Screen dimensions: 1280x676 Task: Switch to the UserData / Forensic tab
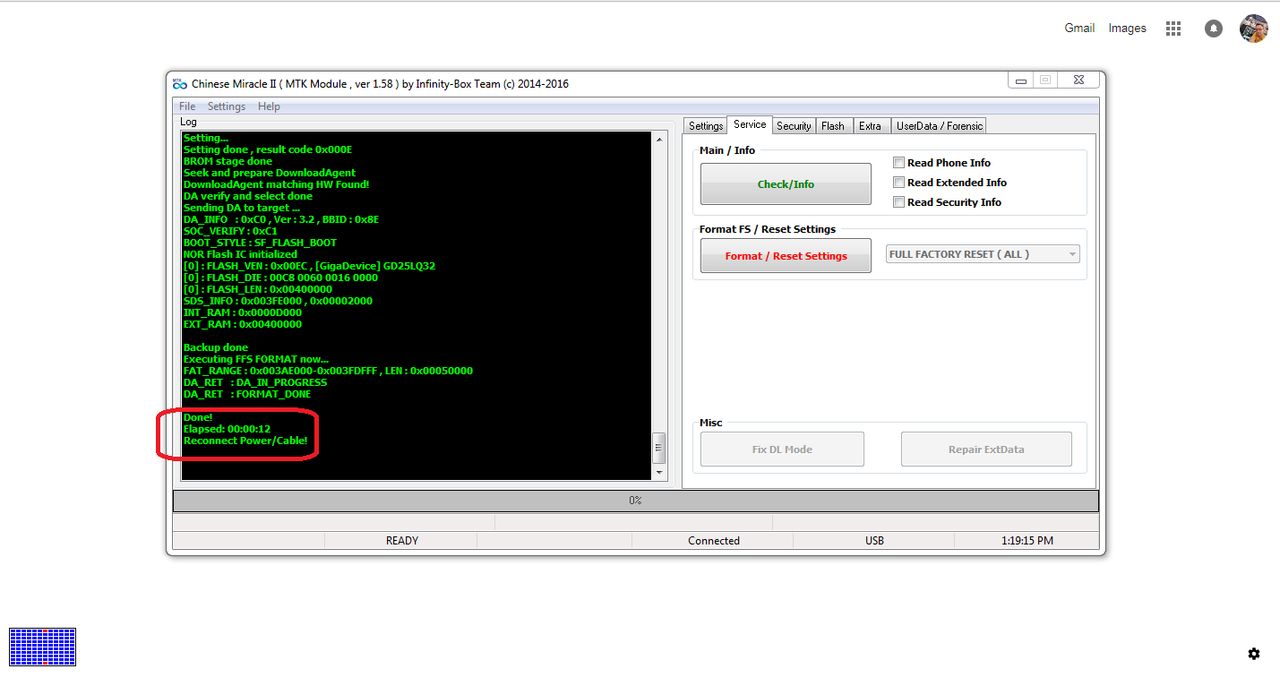(x=939, y=126)
